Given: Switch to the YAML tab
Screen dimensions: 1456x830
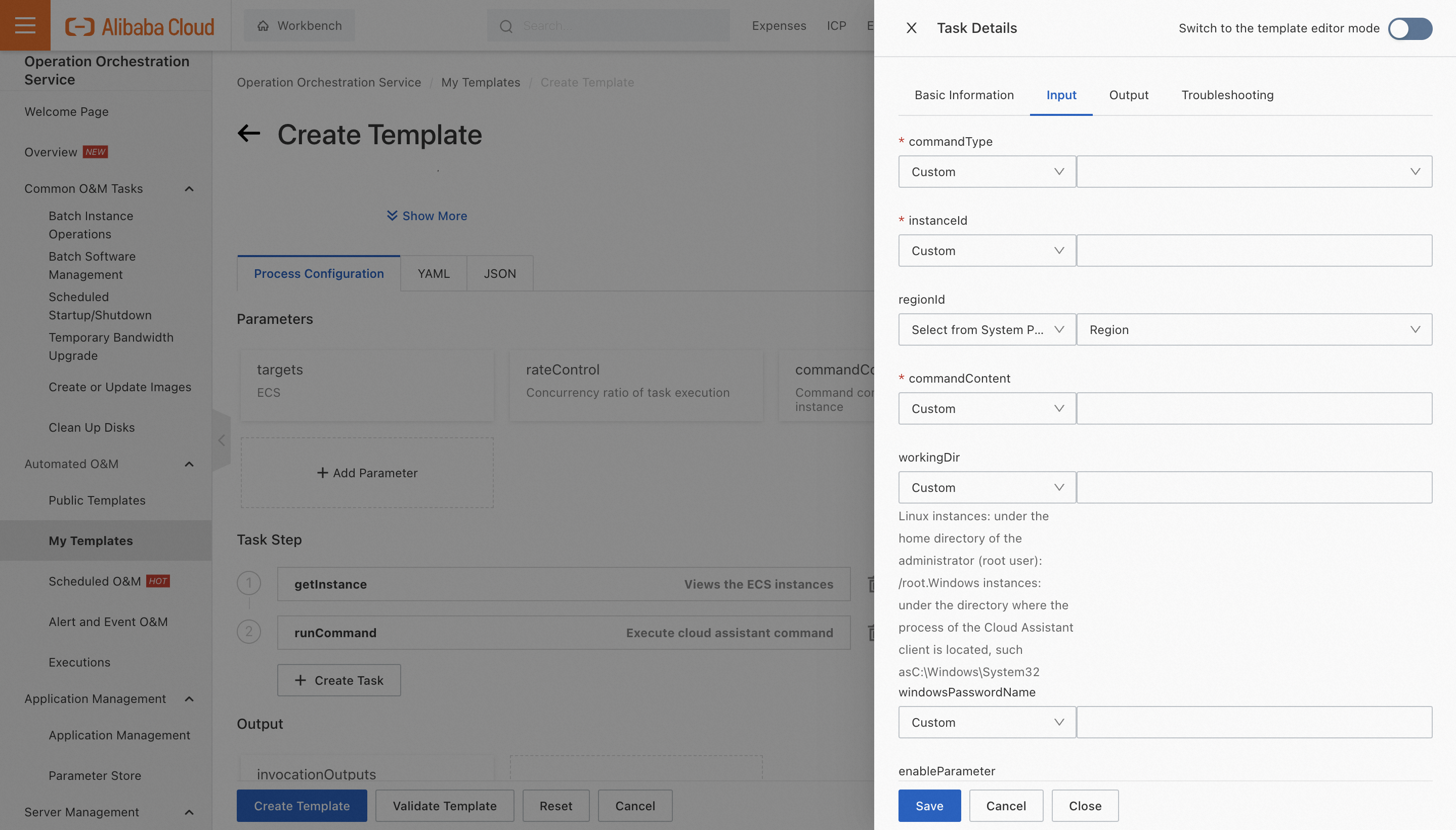Looking at the screenshot, I should tap(433, 274).
